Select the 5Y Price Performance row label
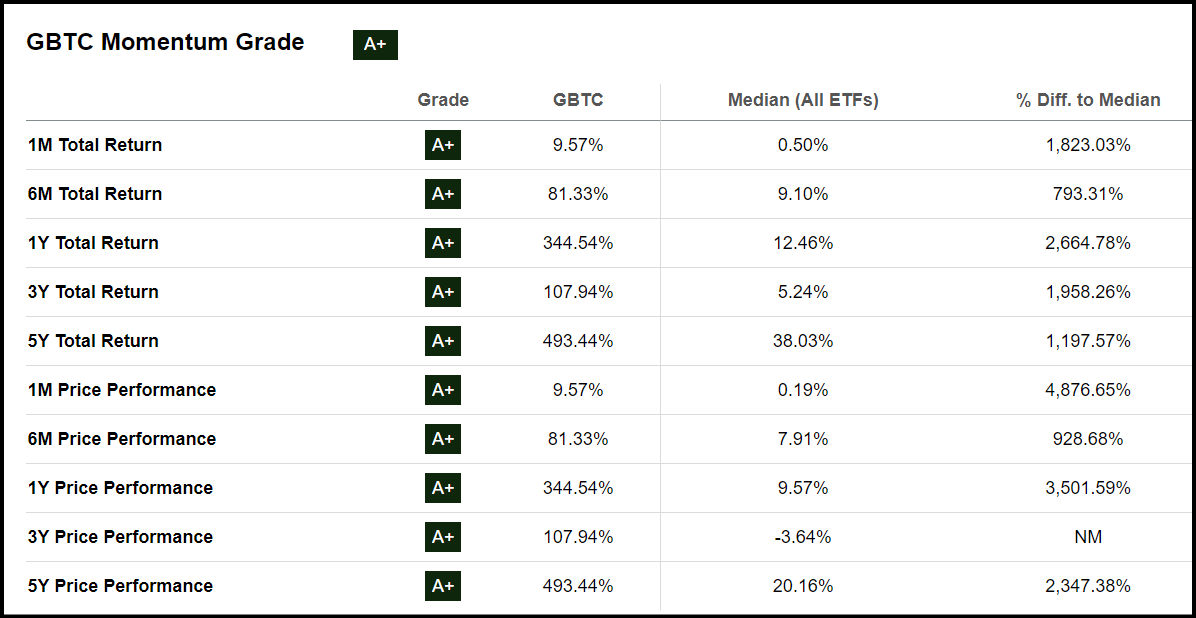The height and width of the screenshot is (618, 1196). [120, 586]
